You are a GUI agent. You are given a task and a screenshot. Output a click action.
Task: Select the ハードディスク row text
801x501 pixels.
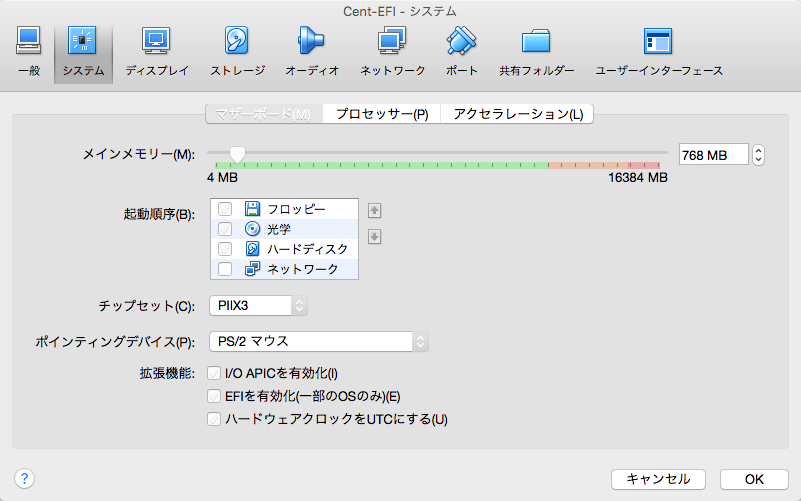[308, 249]
